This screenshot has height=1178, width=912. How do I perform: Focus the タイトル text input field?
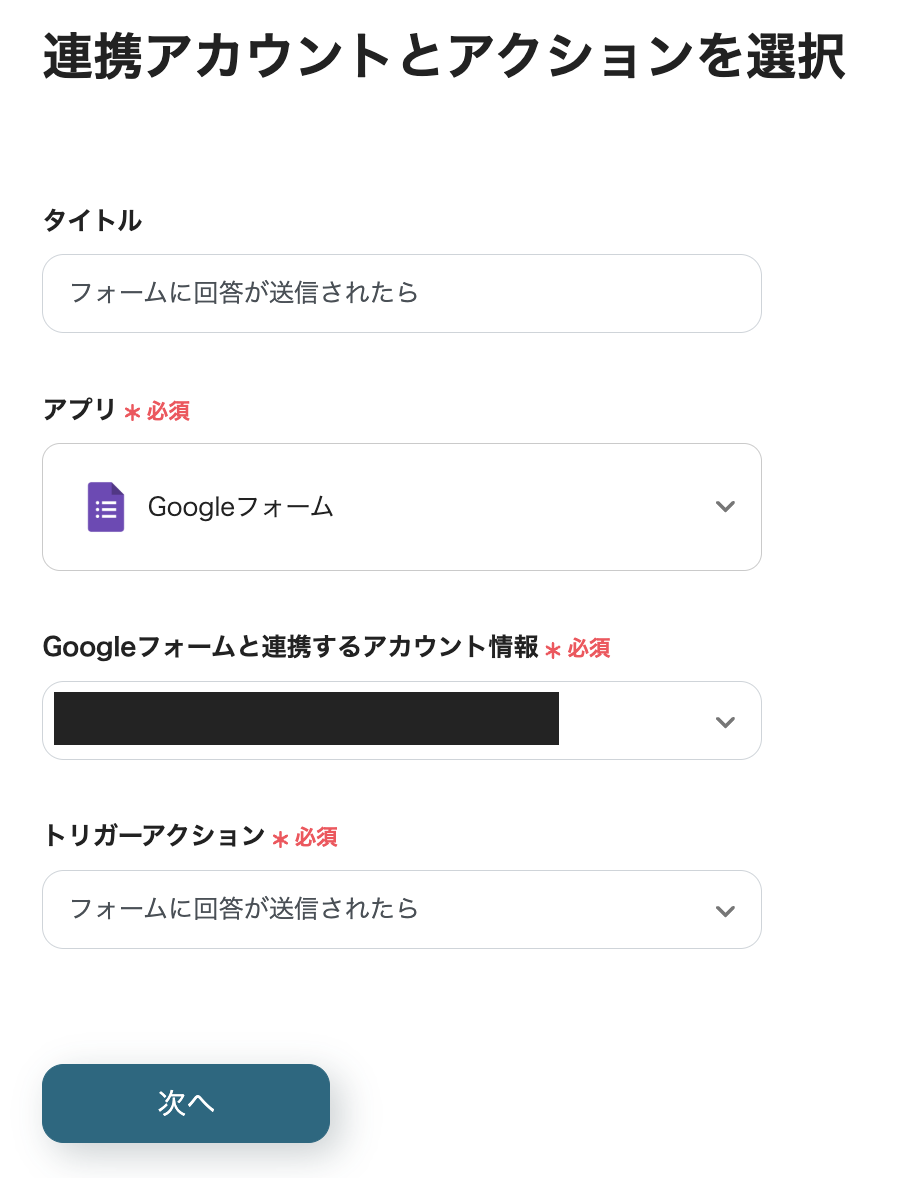tap(401, 293)
